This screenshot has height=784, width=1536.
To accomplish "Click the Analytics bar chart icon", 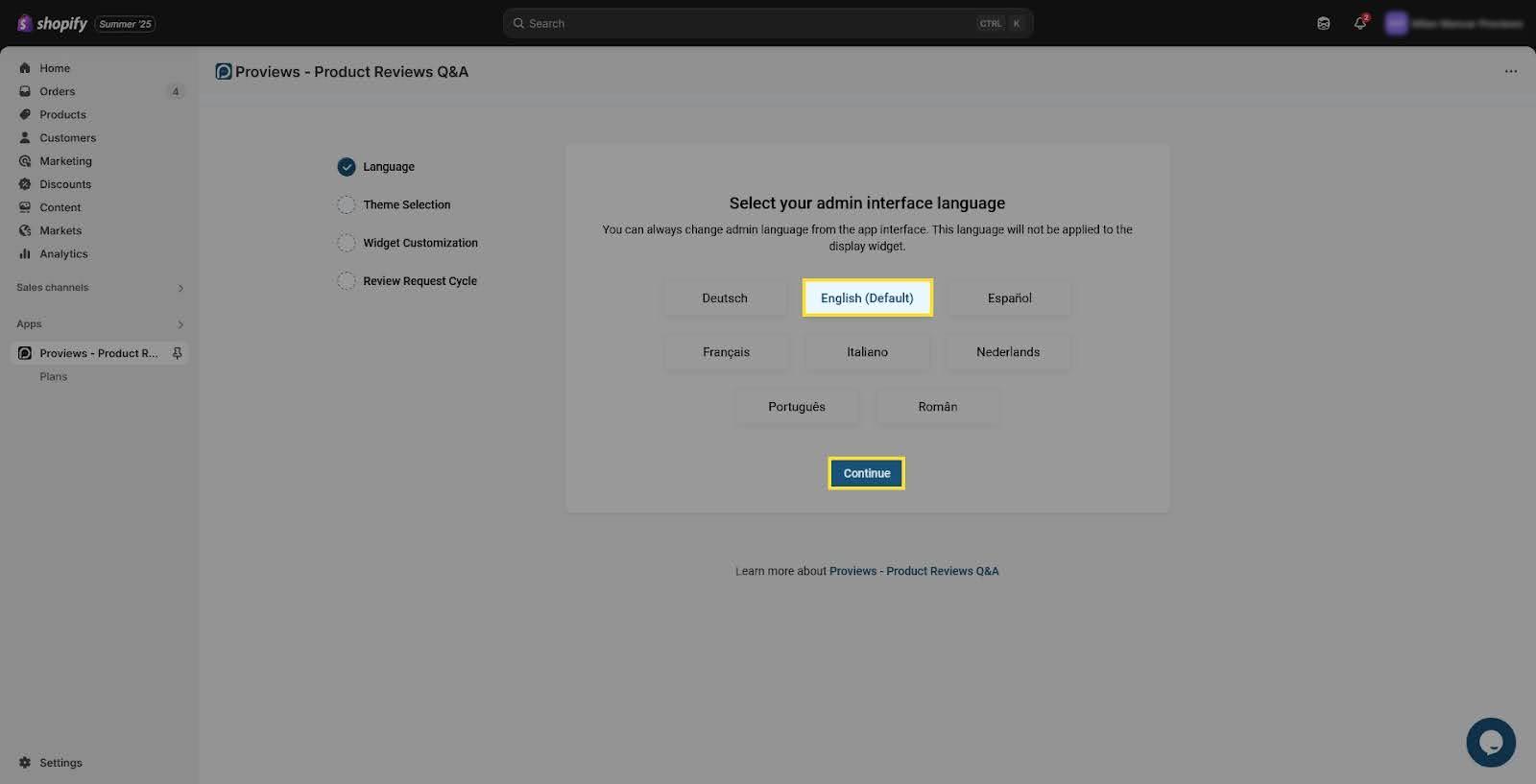I will [x=25, y=254].
